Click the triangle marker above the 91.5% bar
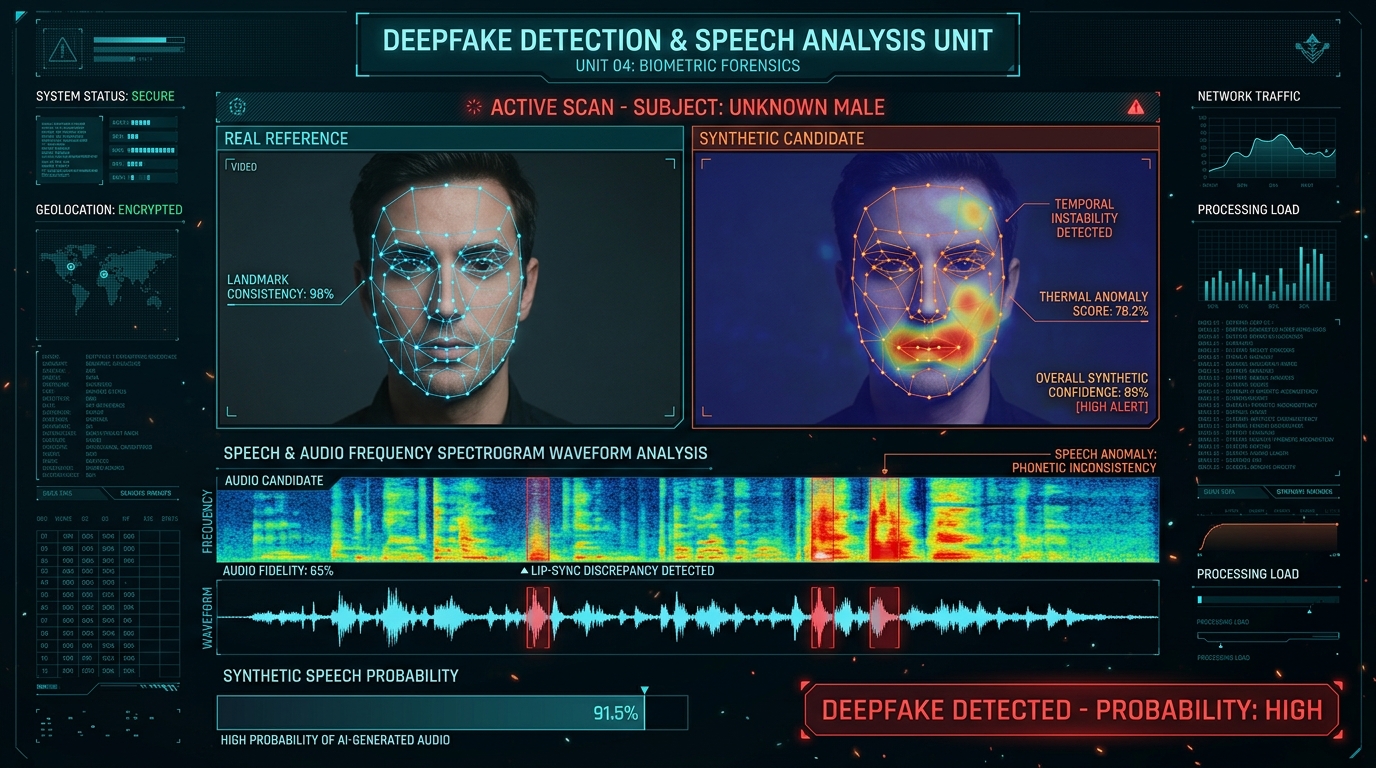 pyautogui.click(x=644, y=690)
